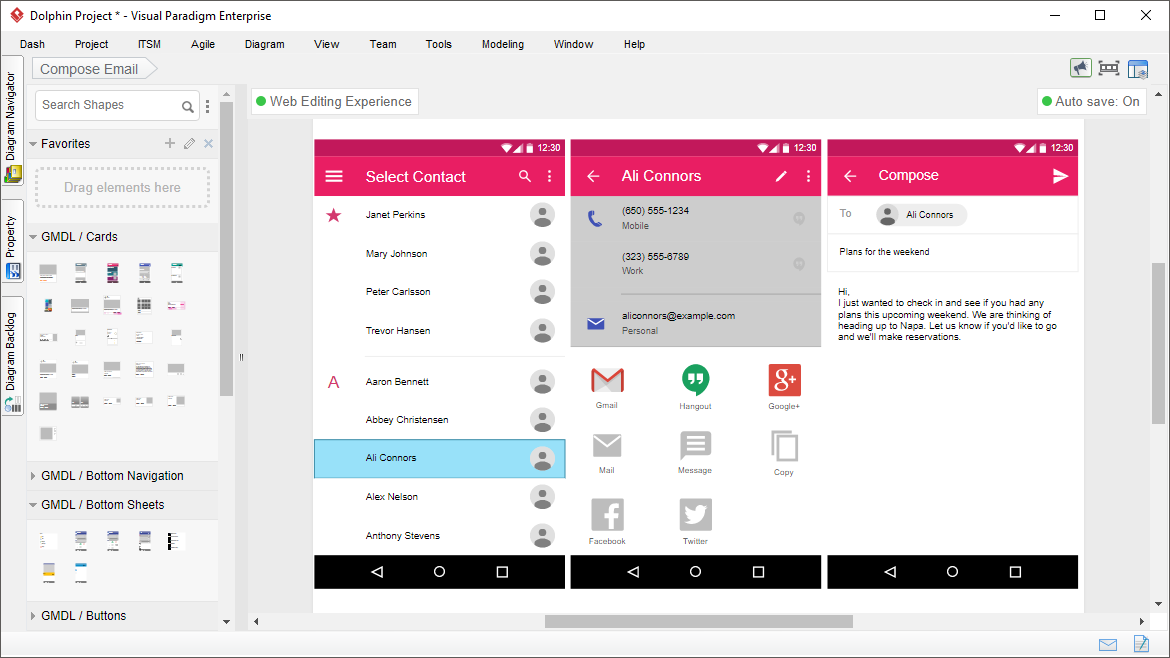The image size is (1170, 658).
Task: Click the phone icon beside (650) 555-1234
Action: pos(595,218)
